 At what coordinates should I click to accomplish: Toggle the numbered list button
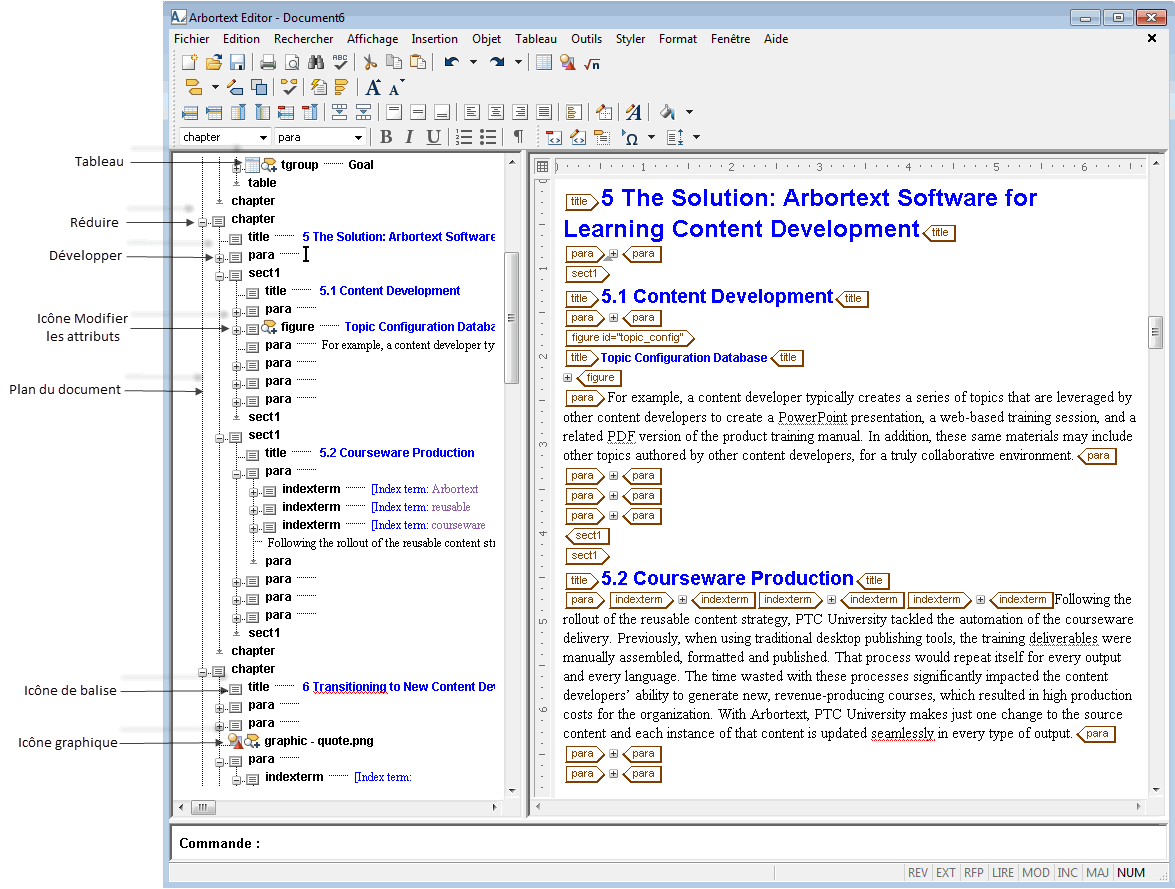[x=464, y=137]
